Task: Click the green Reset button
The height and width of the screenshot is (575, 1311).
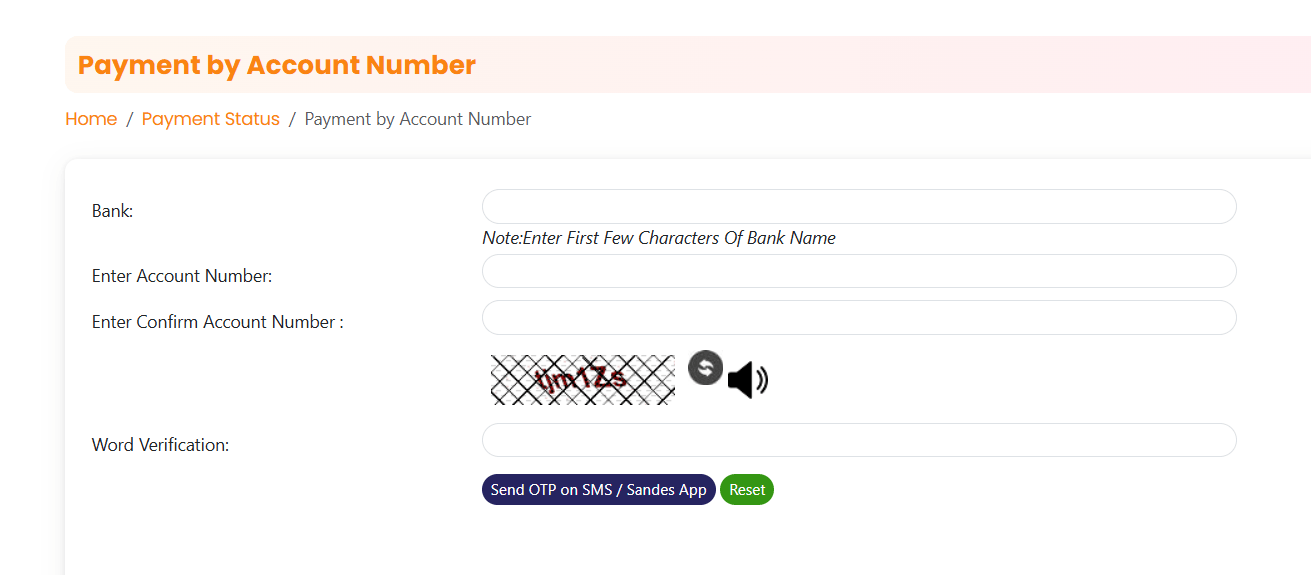Action: coord(747,490)
